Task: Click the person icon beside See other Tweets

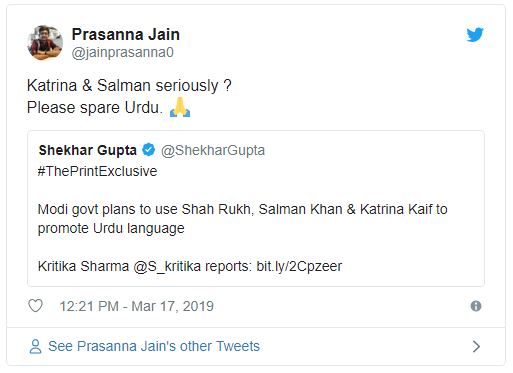Action: pos(35,346)
